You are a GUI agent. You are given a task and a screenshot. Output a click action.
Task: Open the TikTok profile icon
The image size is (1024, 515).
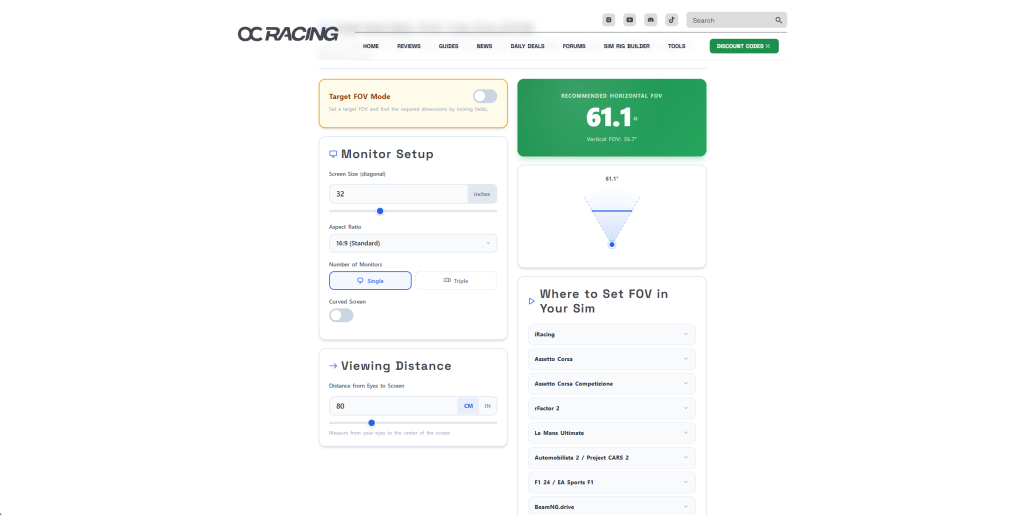pyautogui.click(x=672, y=20)
